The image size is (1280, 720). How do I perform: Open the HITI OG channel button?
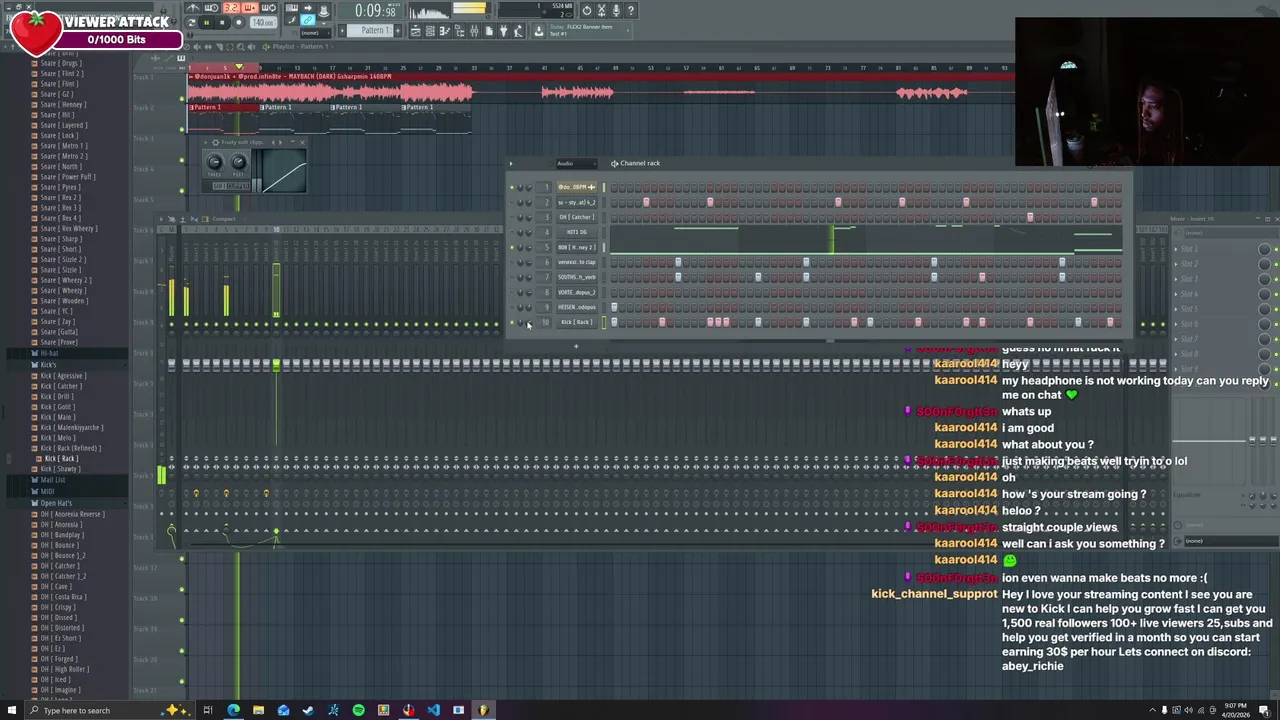577,232
